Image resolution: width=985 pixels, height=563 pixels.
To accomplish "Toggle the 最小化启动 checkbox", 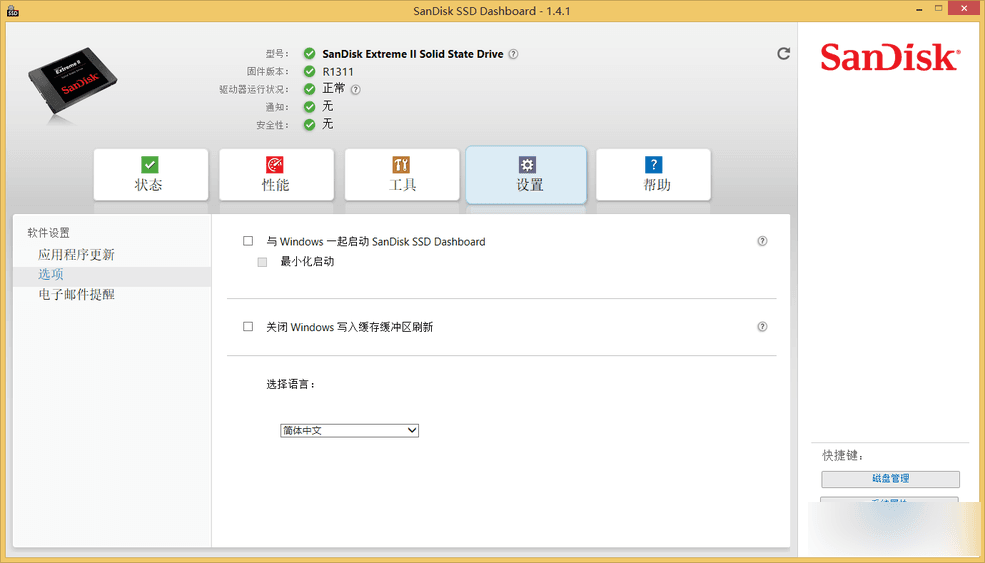I will 263,262.
